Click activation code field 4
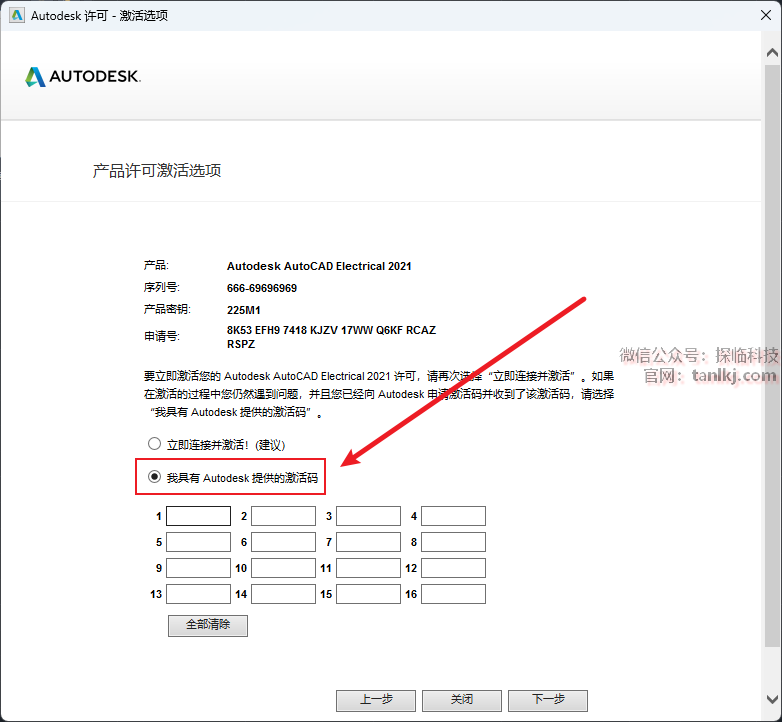The height and width of the screenshot is (722, 782). (x=453, y=516)
